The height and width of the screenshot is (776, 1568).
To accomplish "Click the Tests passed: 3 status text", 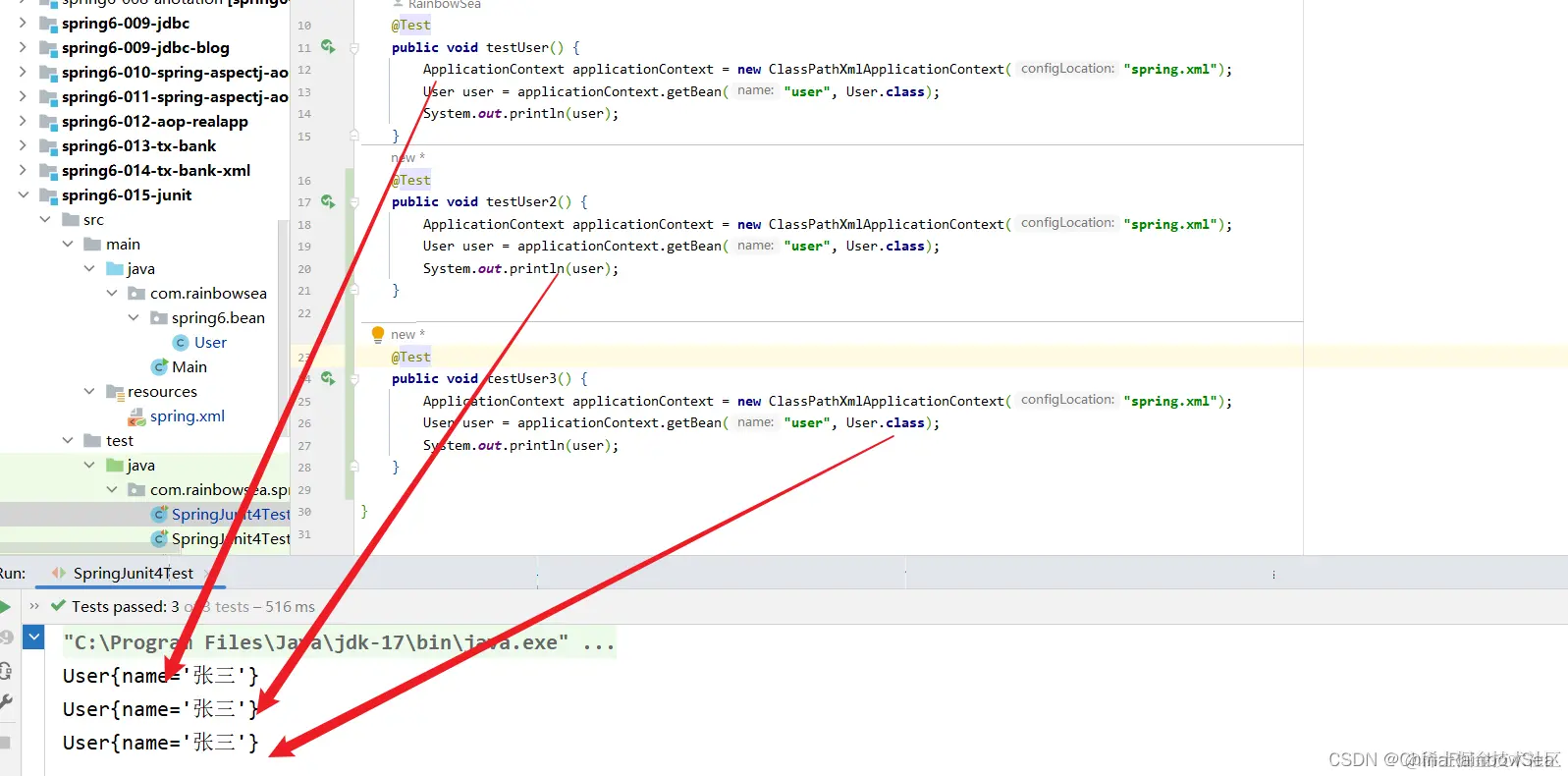I will coord(126,607).
